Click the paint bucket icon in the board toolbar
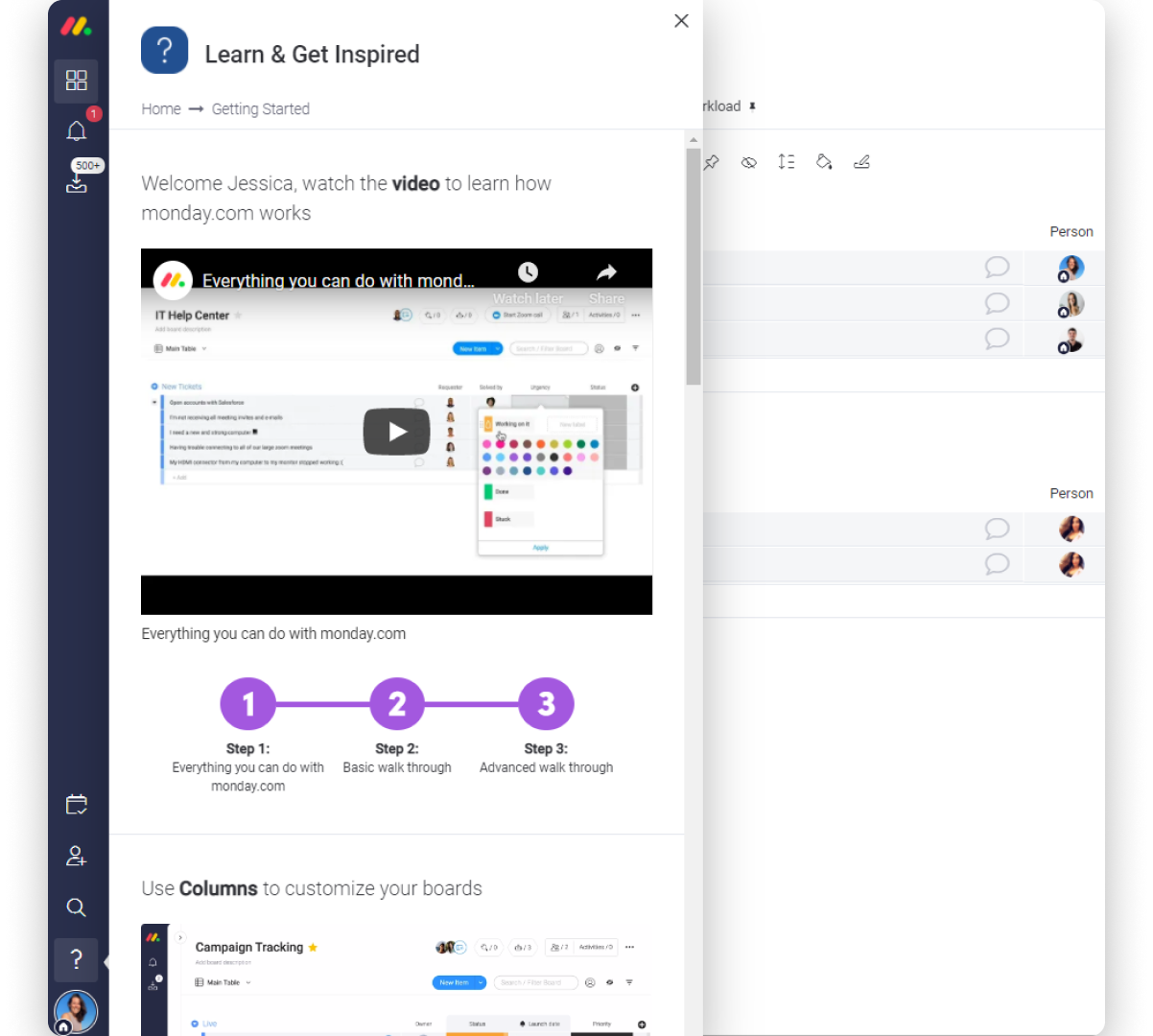 coord(824,162)
